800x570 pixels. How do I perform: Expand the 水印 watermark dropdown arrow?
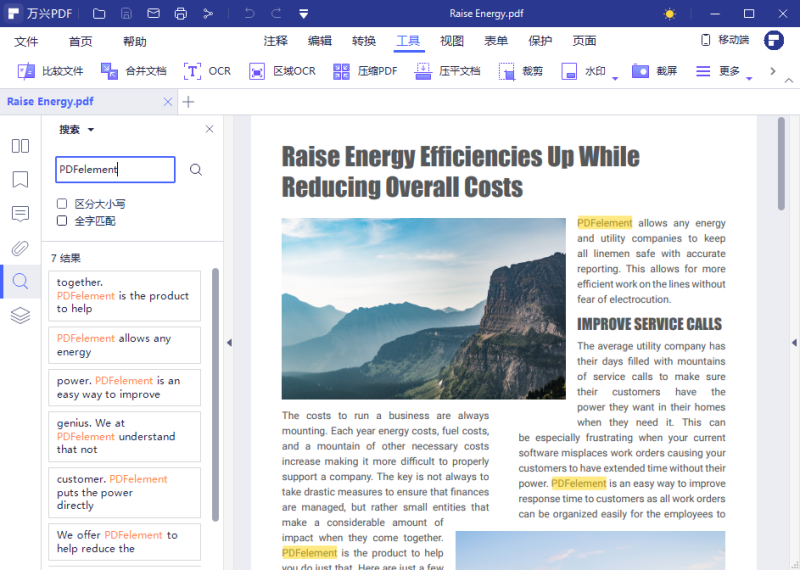(615, 79)
